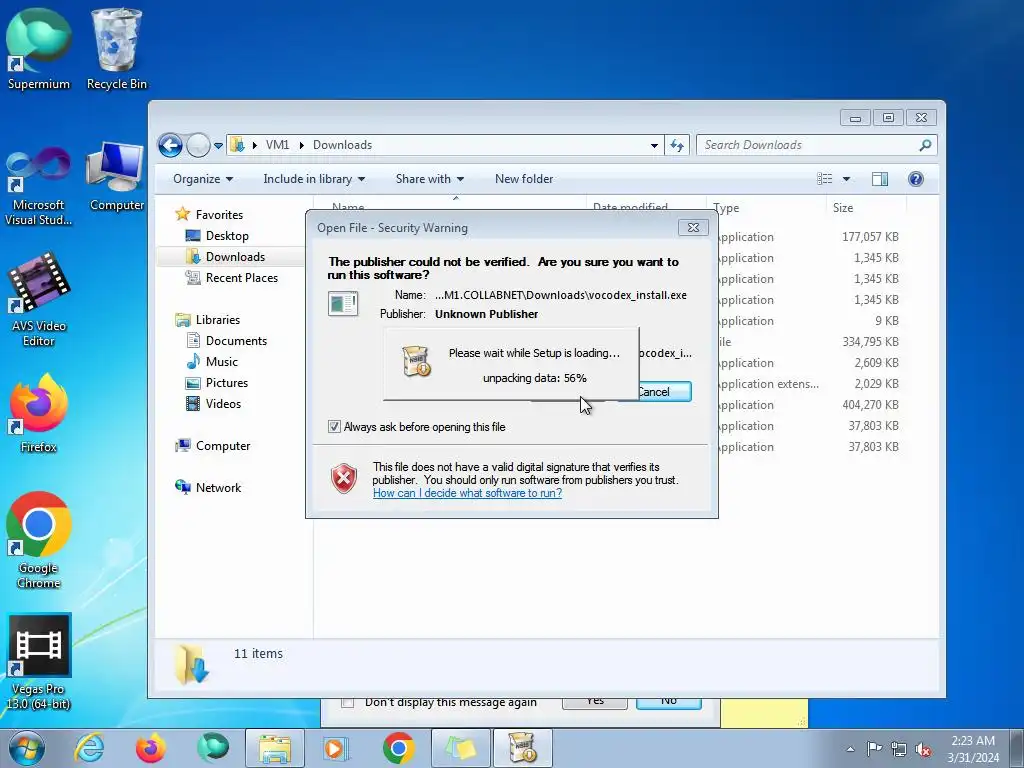Open Music library in navigation pane

point(222,361)
